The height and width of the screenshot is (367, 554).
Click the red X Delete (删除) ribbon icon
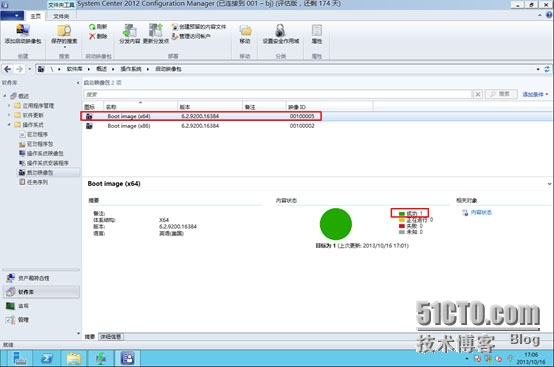[92, 36]
